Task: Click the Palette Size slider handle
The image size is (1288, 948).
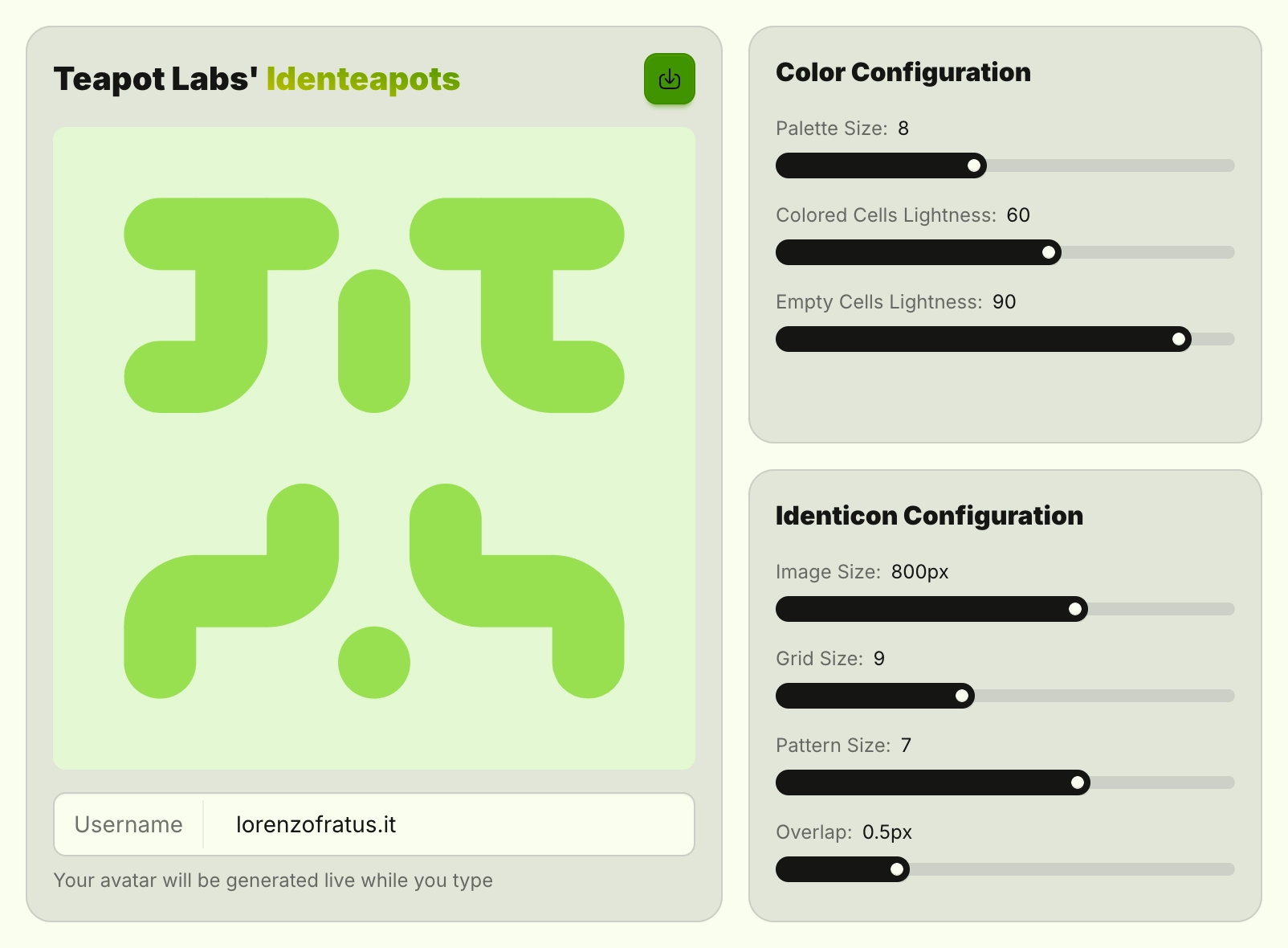Action: tap(976, 165)
